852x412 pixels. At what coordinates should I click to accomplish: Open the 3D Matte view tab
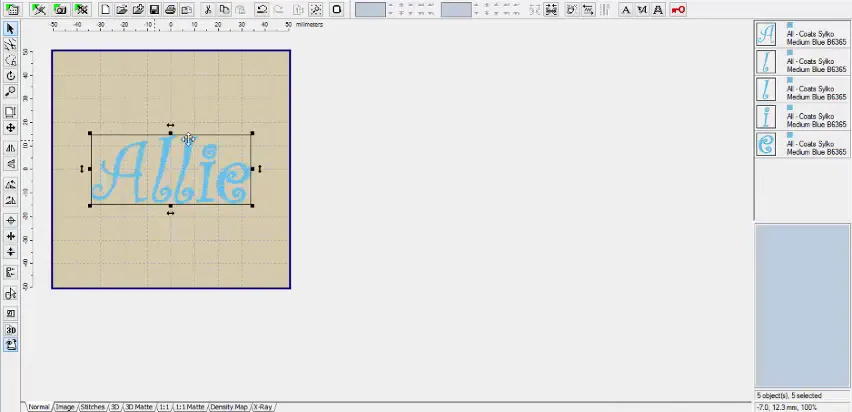[139, 407]
